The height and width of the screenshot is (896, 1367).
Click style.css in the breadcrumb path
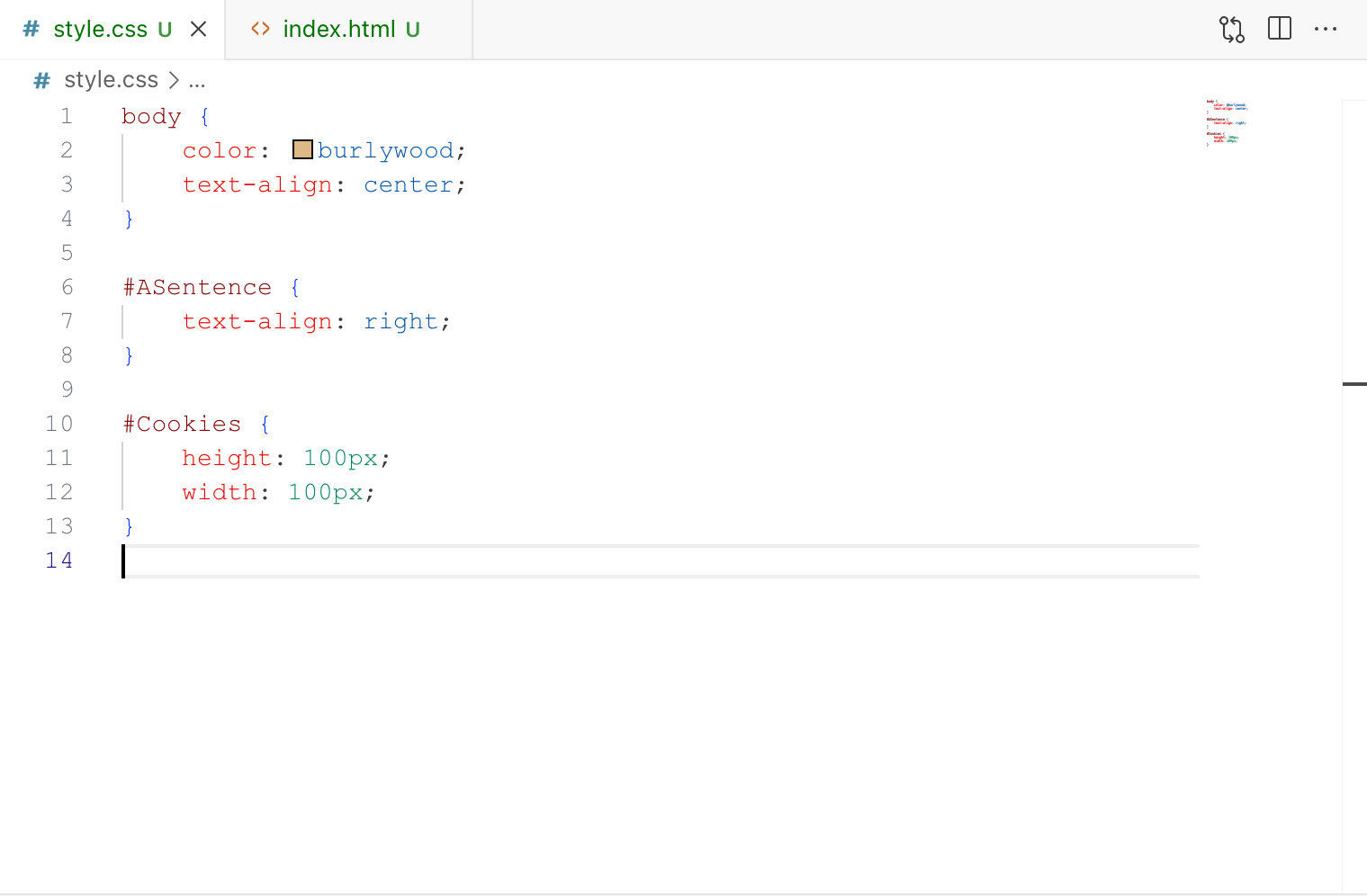tap(111, 80)
